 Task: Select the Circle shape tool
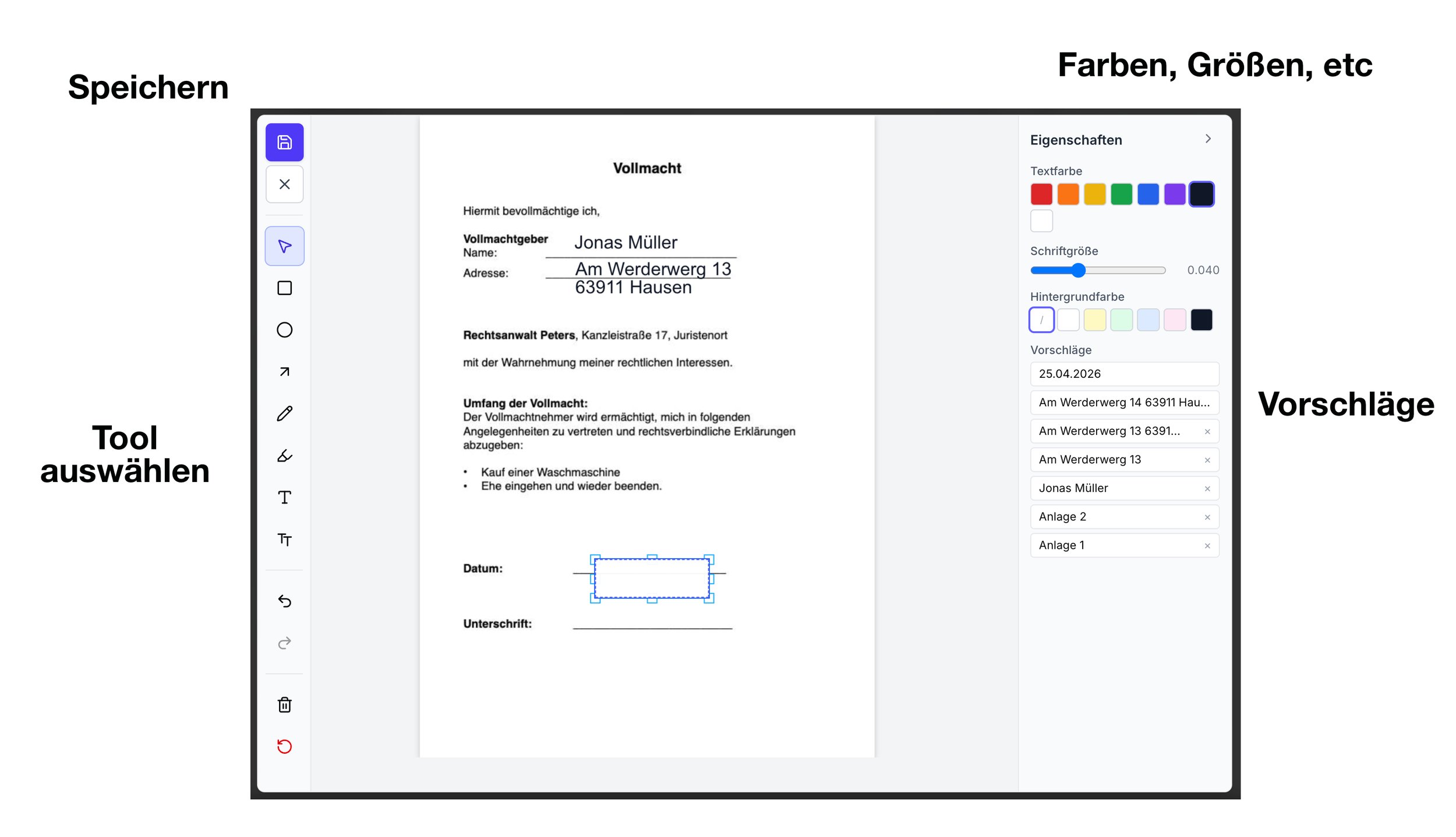click(x=284, y=330)
